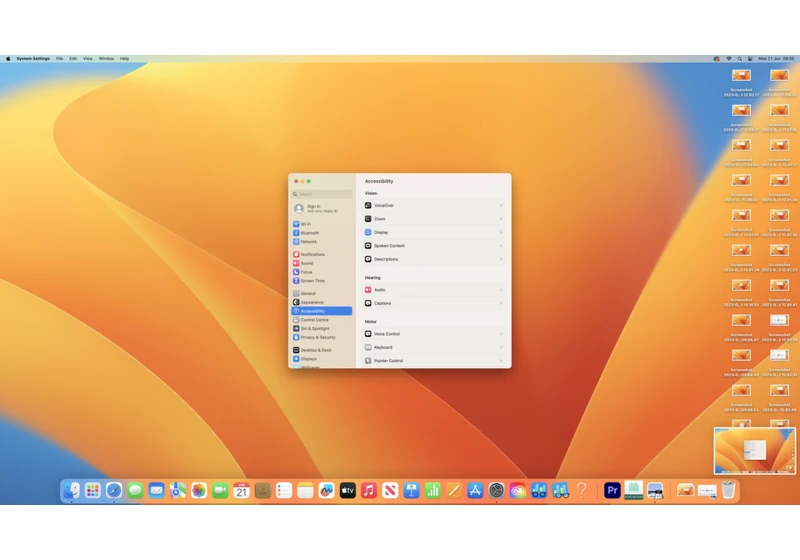Open the Help menu
This screenshot has height=560, width=800.
(x=124, y=59)
